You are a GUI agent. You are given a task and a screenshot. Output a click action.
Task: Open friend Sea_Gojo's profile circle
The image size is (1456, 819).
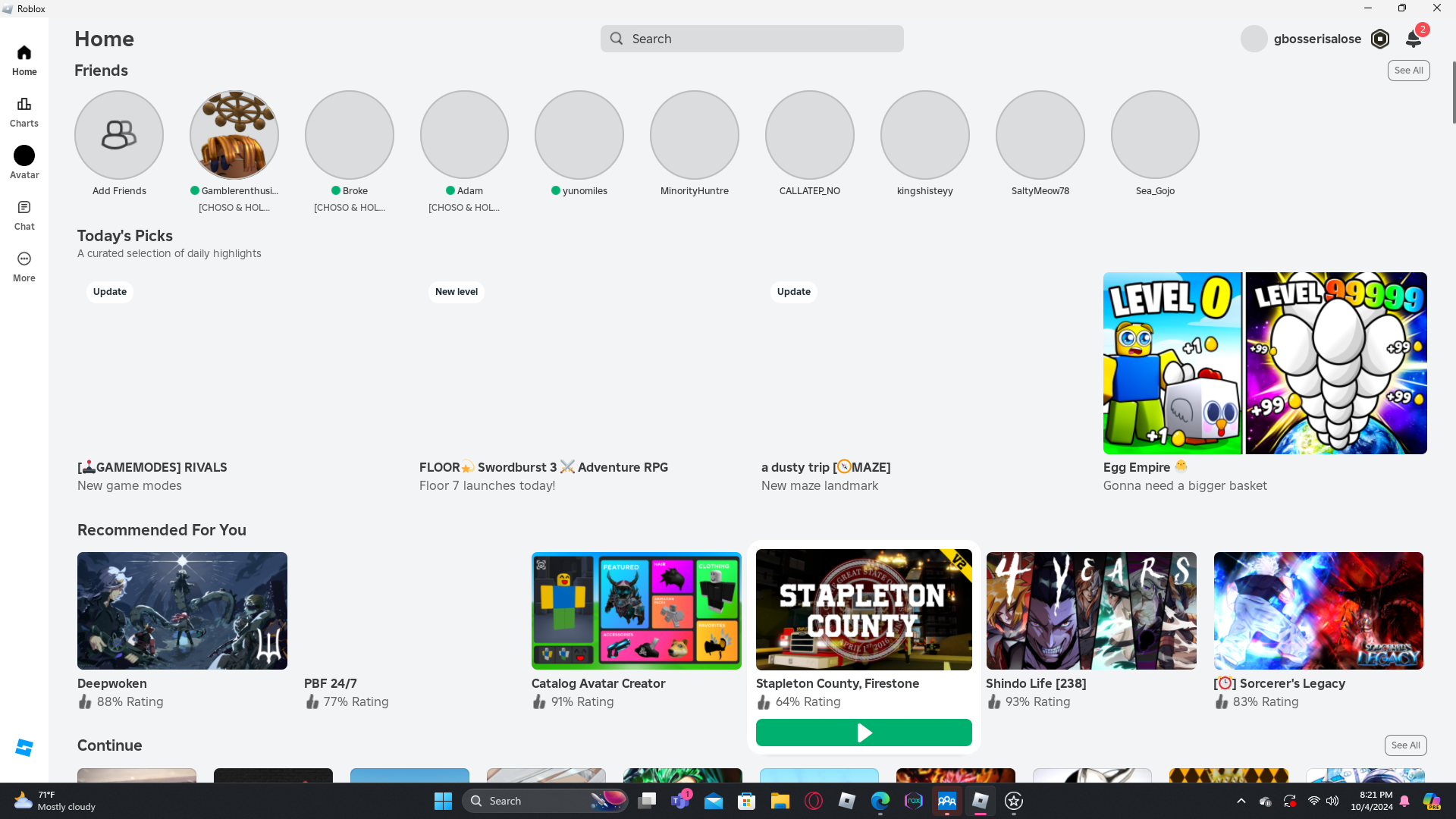point(1155,135)
